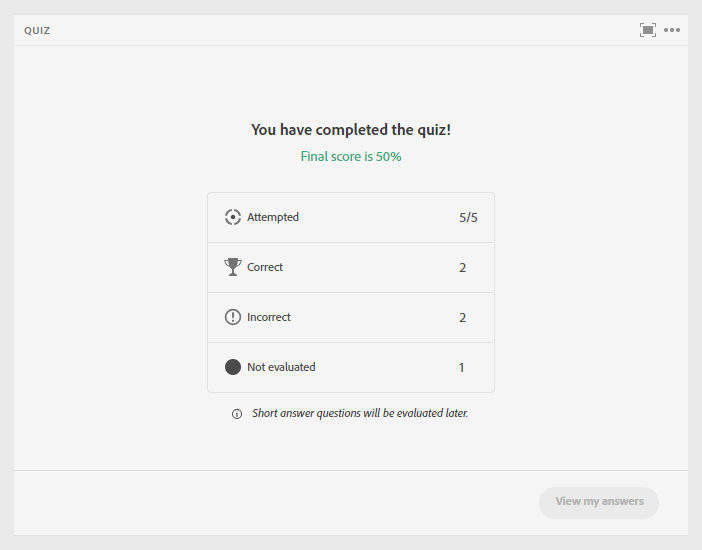Click the Attempted row label

[x=273, y=217]
